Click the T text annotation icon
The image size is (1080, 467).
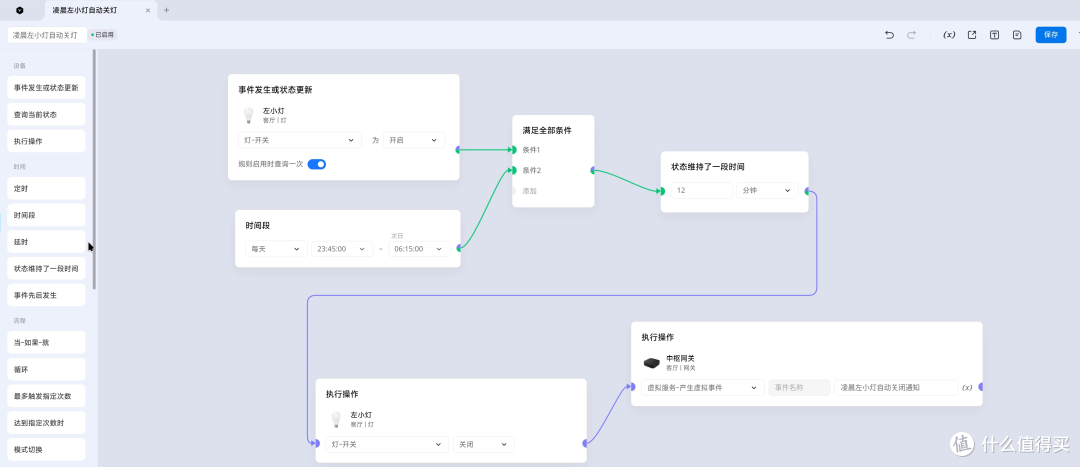[995, 35]
